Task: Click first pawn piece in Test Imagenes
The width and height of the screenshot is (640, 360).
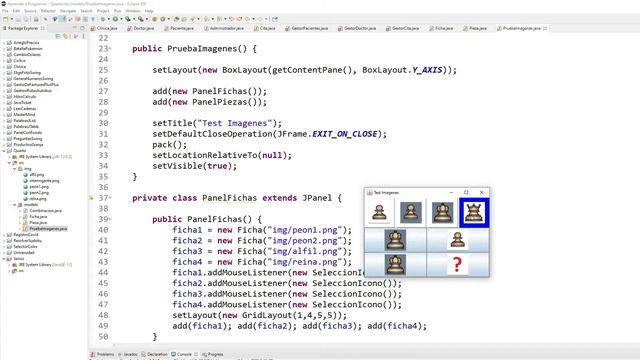Action: (379, 213)
